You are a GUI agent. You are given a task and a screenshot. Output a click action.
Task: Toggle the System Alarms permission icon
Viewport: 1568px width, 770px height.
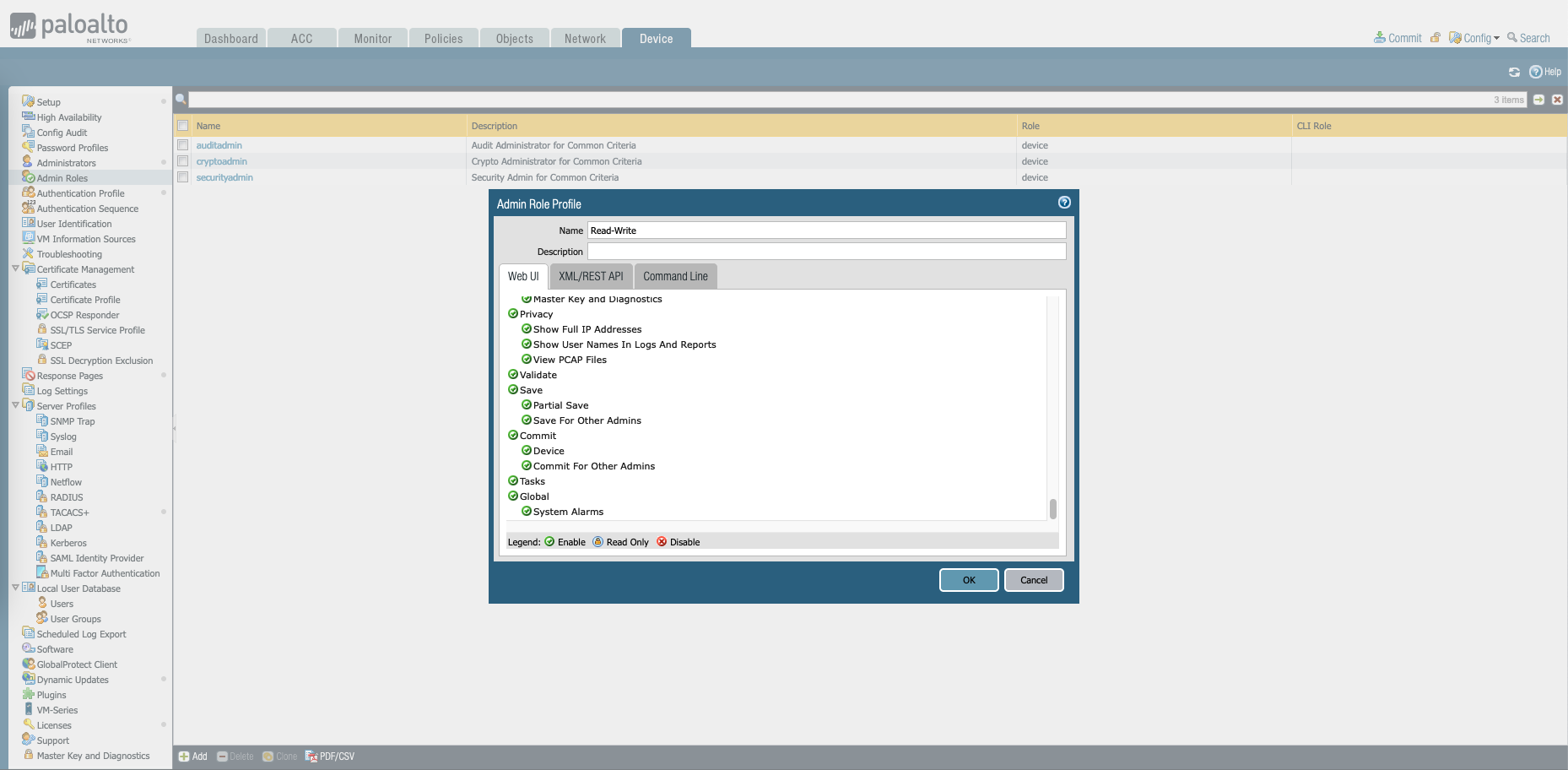coord(527,512)
